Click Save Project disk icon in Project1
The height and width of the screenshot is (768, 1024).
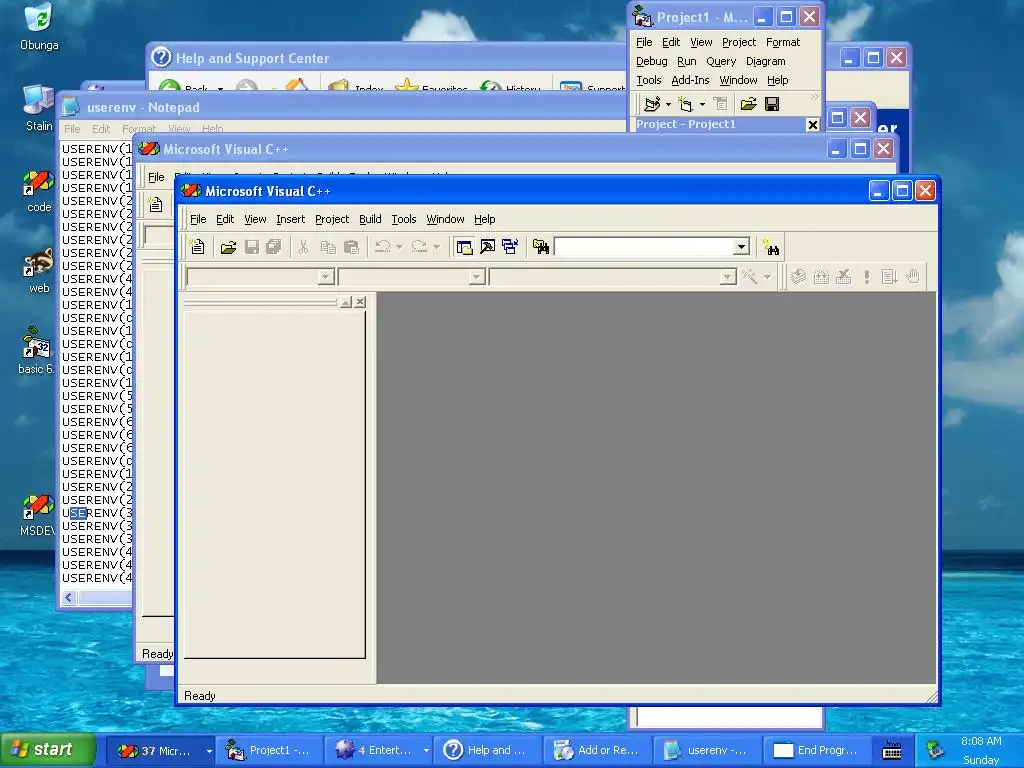pyautogui.click(x=772, y=104)
